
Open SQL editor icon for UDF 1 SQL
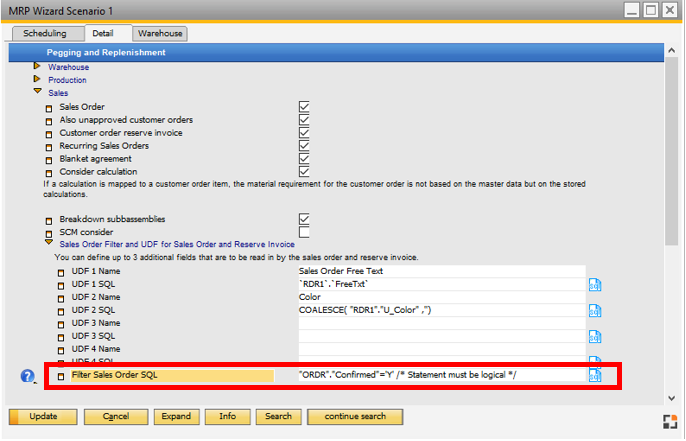595,284
